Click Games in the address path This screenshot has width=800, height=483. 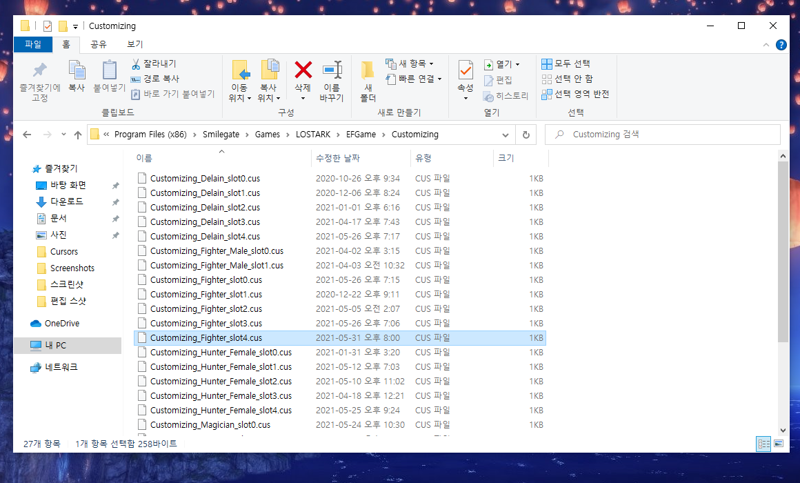coord(267,135)
